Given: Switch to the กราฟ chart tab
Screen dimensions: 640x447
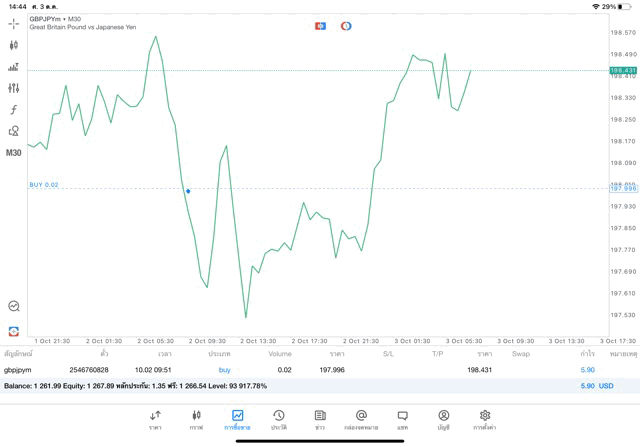Looking at the screenshot, I should pos(196,419).
